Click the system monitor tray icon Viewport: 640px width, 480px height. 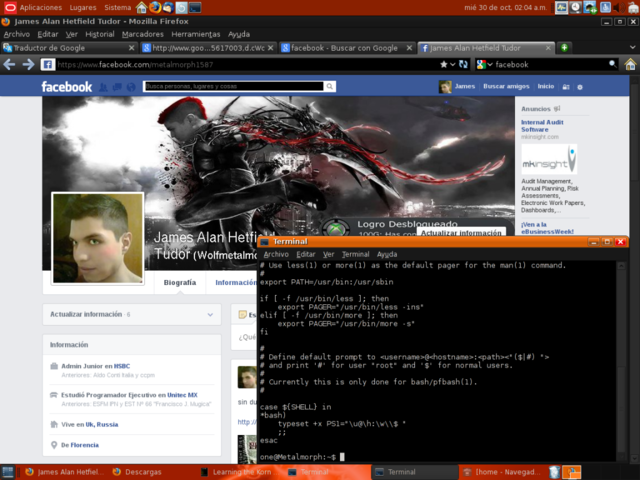561,7
